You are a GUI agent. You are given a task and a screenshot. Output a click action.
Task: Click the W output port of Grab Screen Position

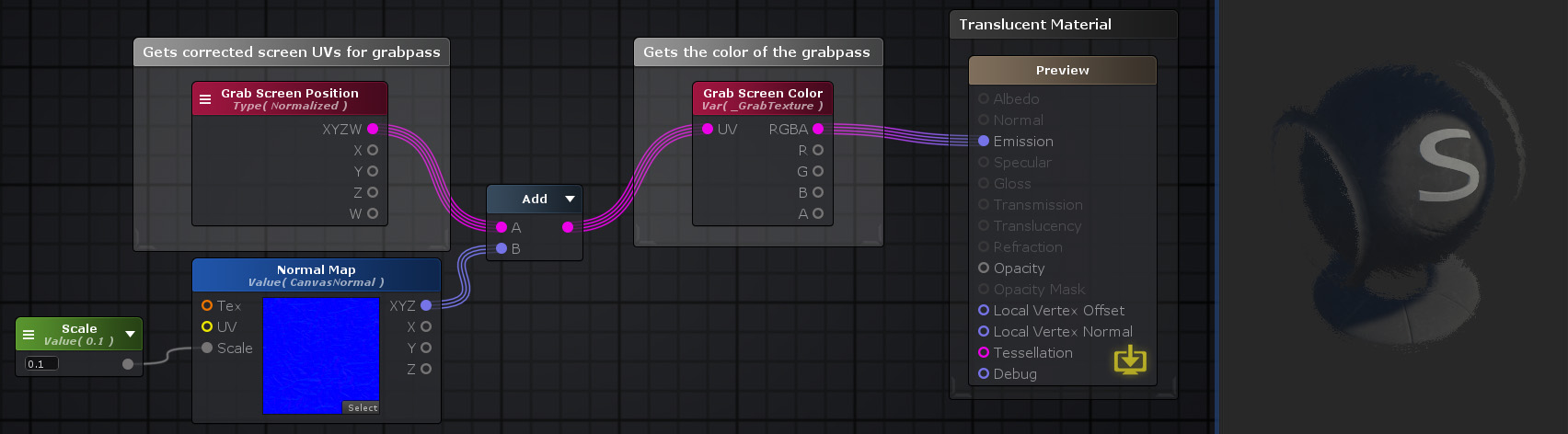373,213
